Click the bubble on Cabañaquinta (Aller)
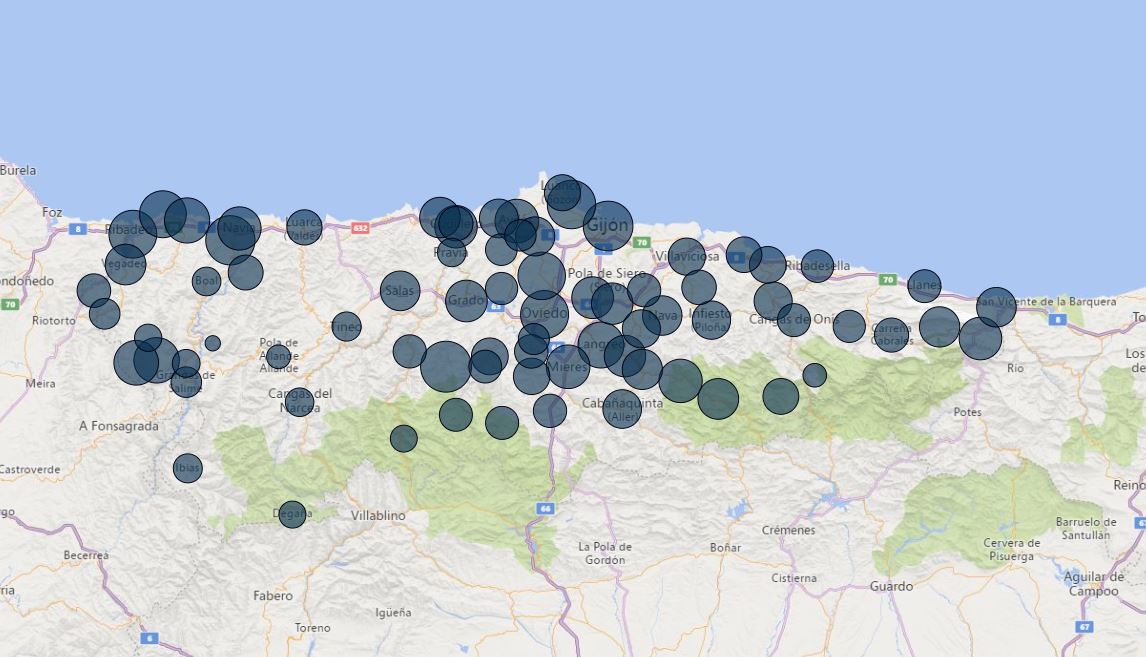The width and height of the screenshot is (1146, 657). [x=621, y=409]
